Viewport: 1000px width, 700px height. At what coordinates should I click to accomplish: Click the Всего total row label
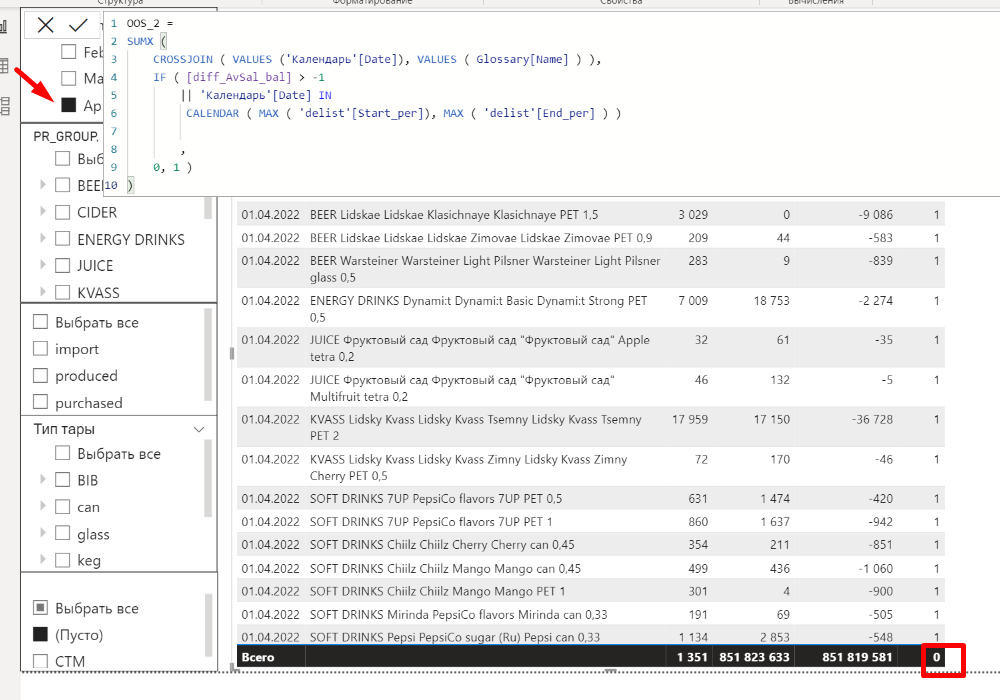pos(258,657)
